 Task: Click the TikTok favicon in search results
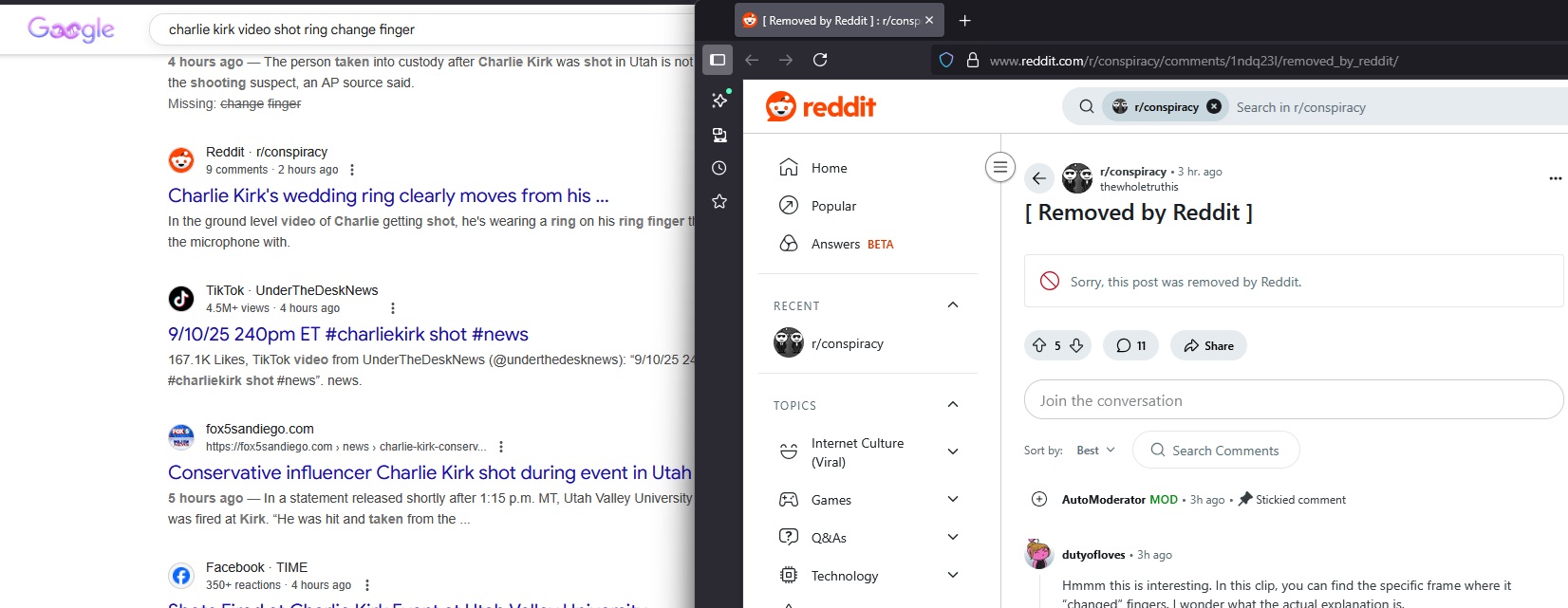tap(181, 299)
